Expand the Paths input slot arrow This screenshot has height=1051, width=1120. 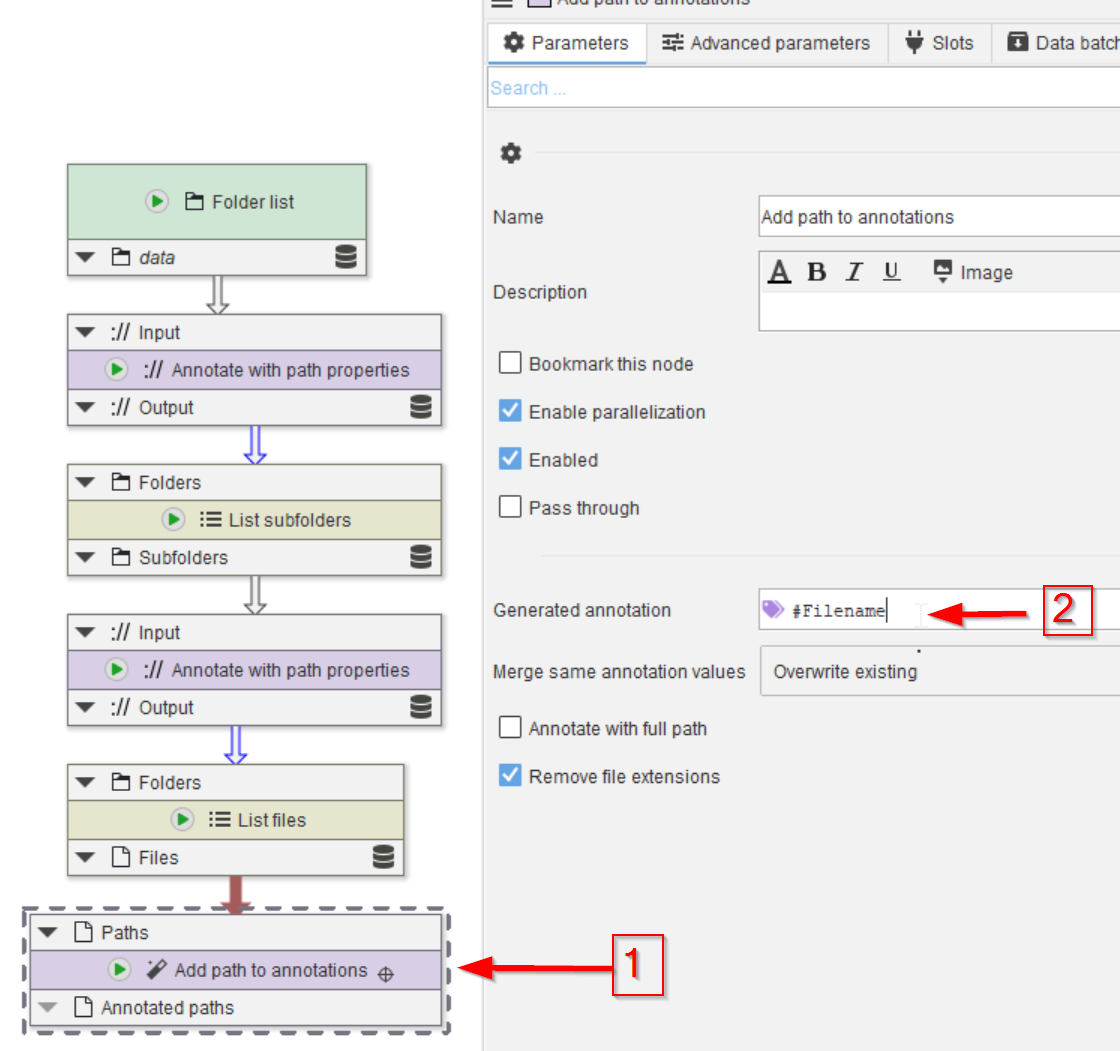[x=48, y=933]
